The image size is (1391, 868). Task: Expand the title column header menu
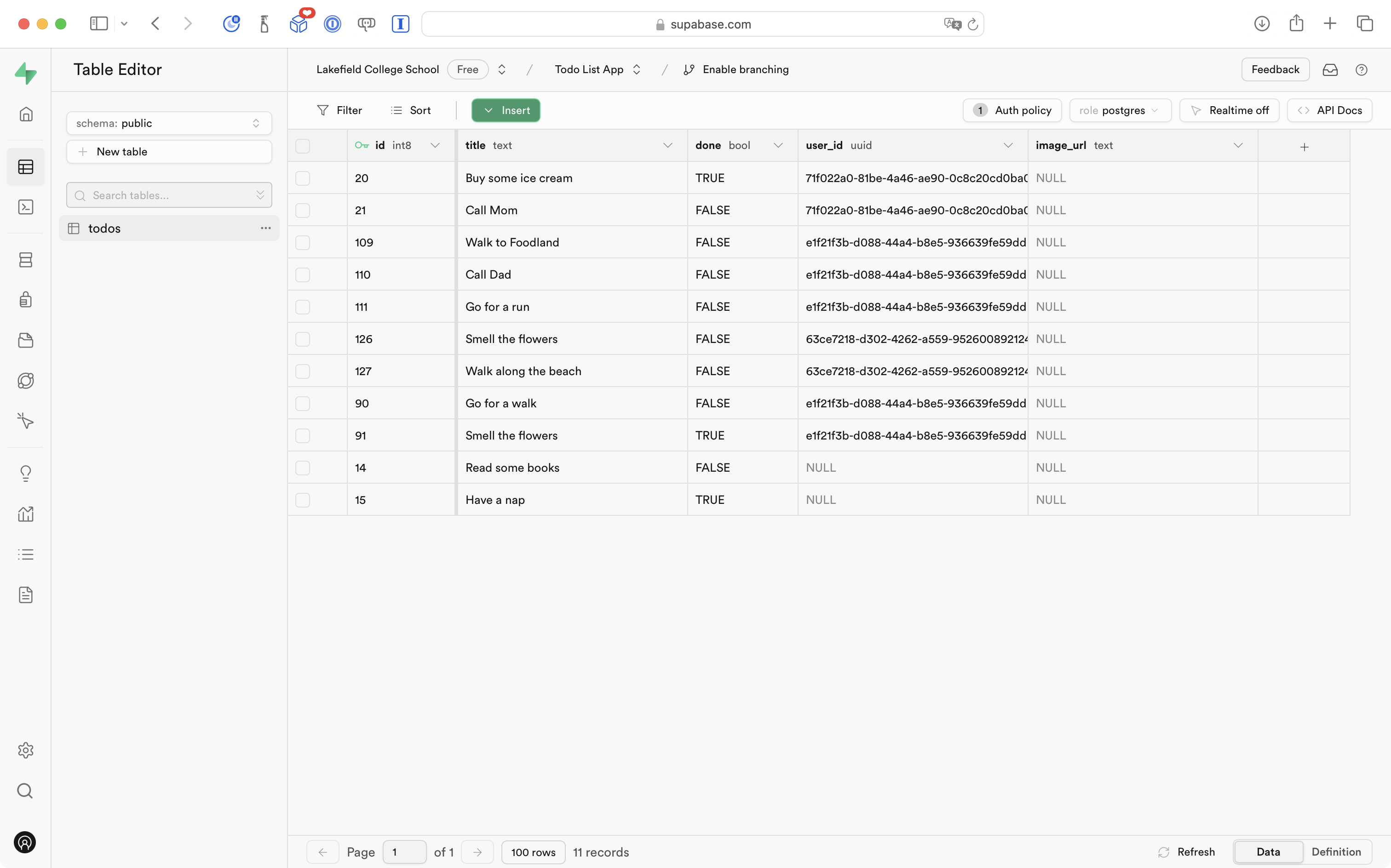coord(667,146)
